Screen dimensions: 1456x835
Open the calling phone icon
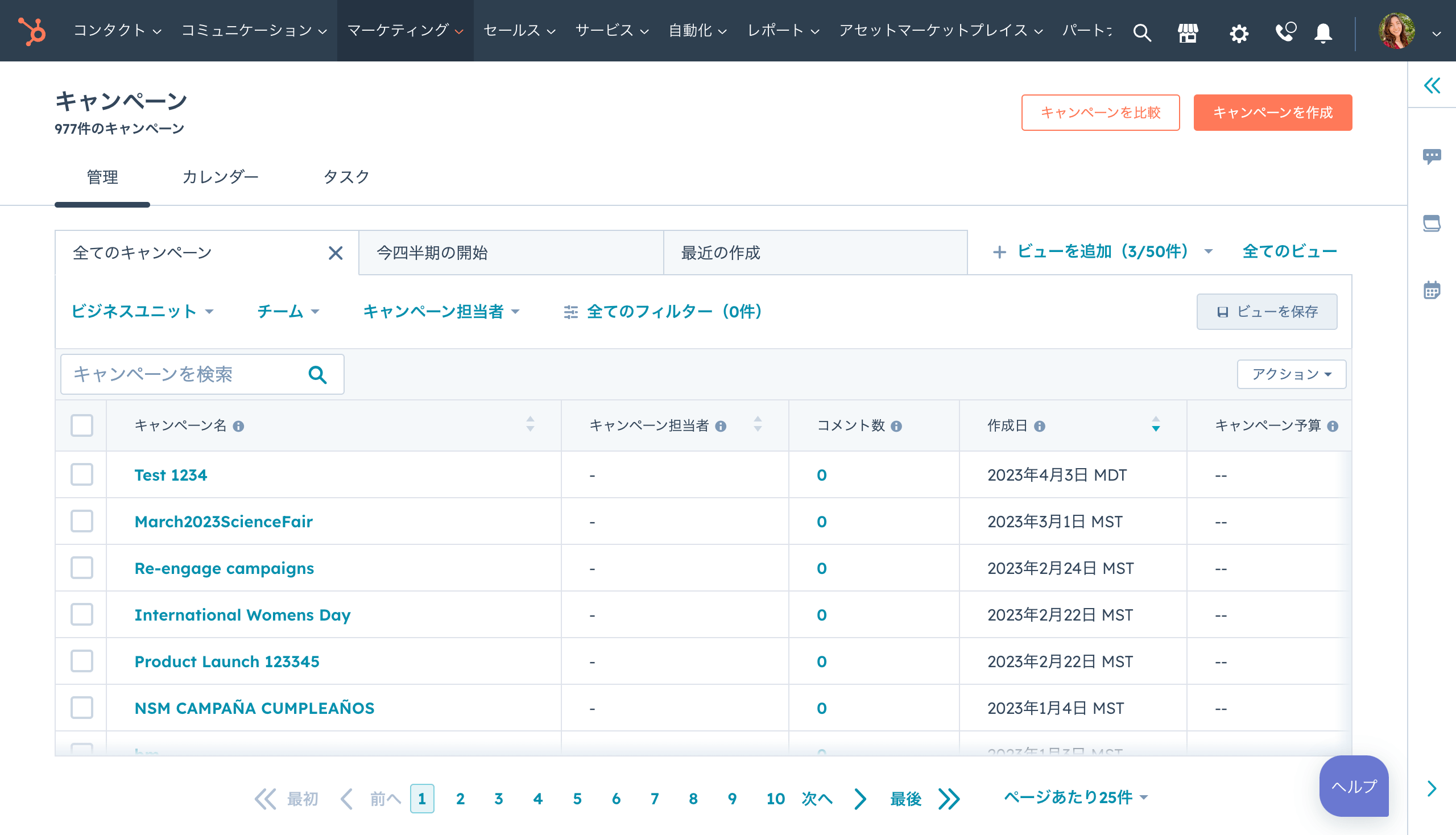pyautogui.click(x=1285, y=31)
